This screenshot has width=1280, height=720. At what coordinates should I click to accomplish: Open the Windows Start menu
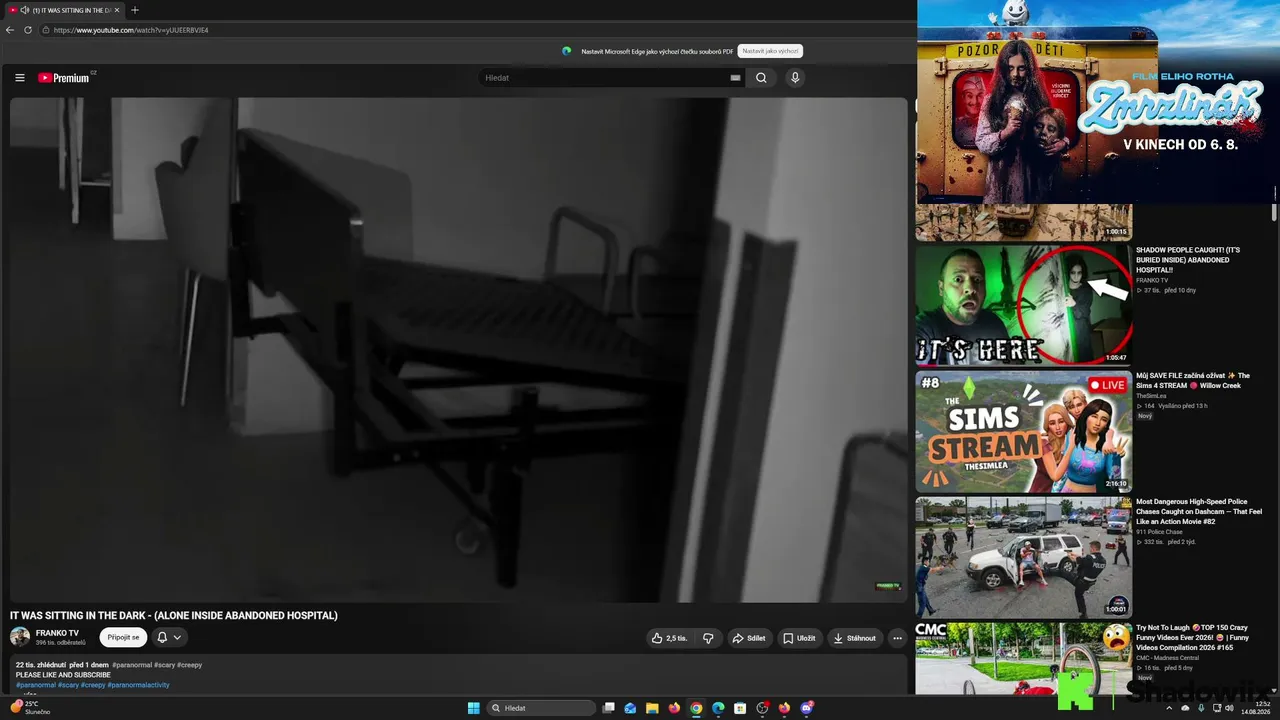474,708
